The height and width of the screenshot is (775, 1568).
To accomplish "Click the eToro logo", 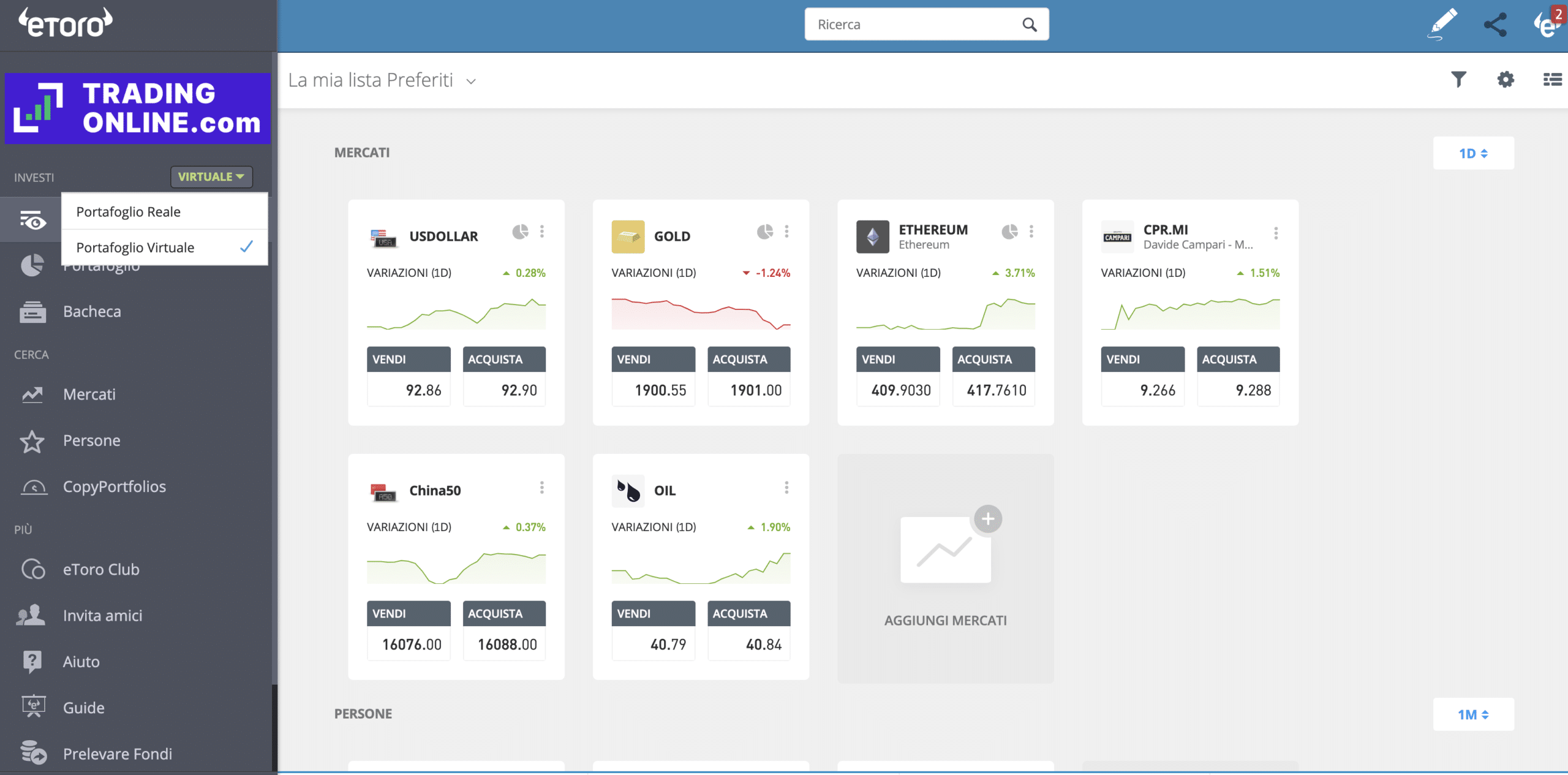I will pyautogui.click(x=65, y=23).
